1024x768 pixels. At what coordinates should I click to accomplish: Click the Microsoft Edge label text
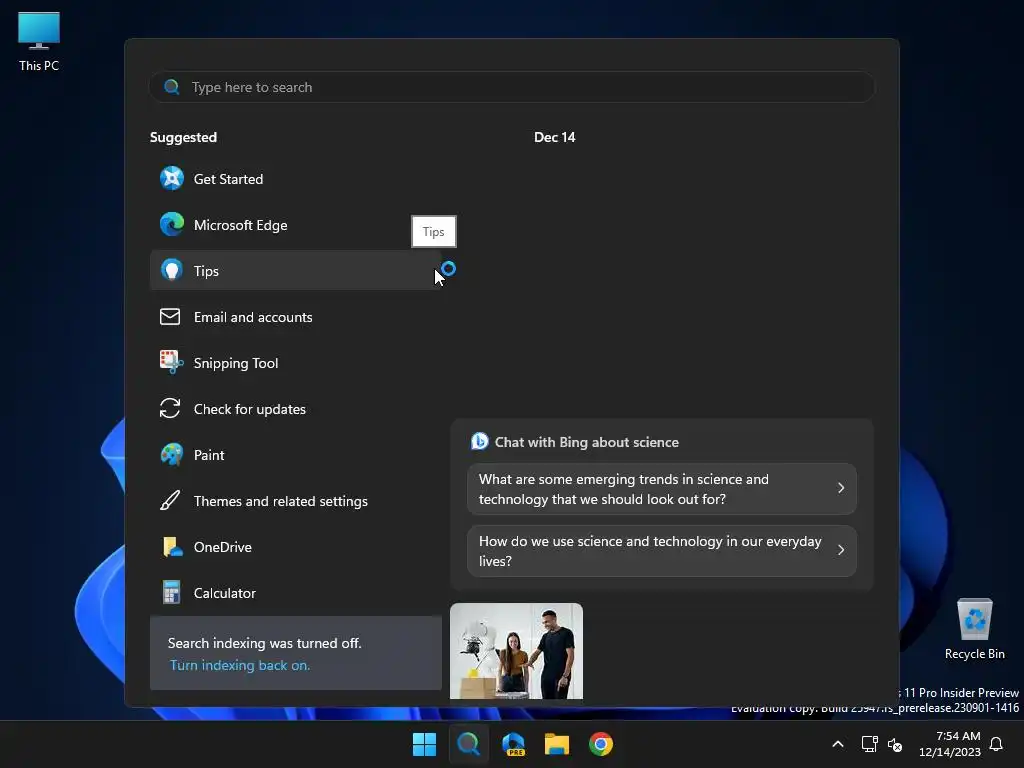pos(240,225)
